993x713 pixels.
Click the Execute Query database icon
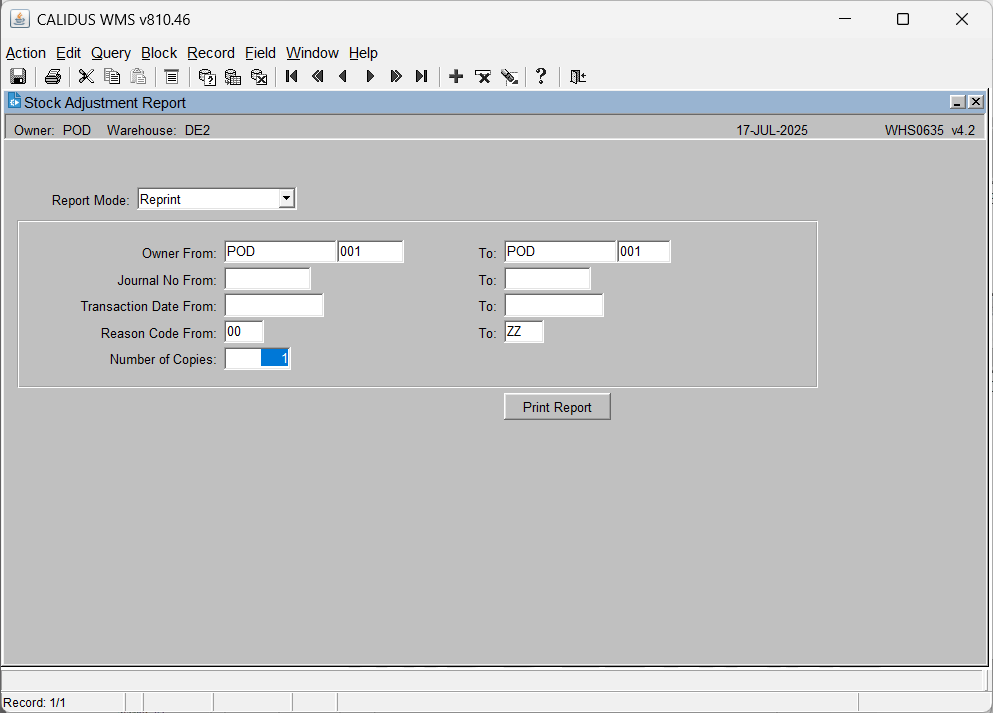pyautogui.click(x=232, y=77)
